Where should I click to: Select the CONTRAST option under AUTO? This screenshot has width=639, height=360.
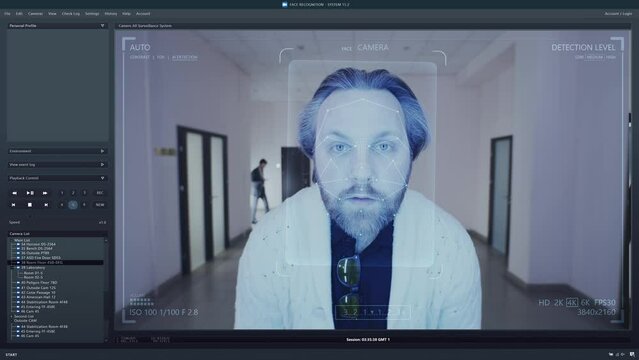coord(140,57)
